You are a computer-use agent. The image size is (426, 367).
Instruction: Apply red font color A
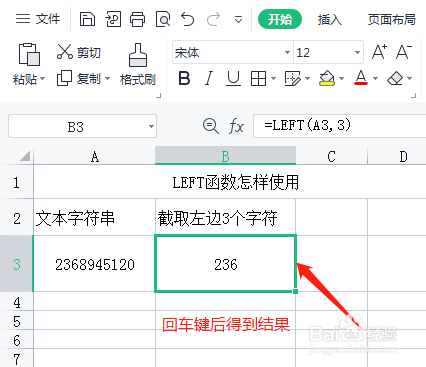361,78
